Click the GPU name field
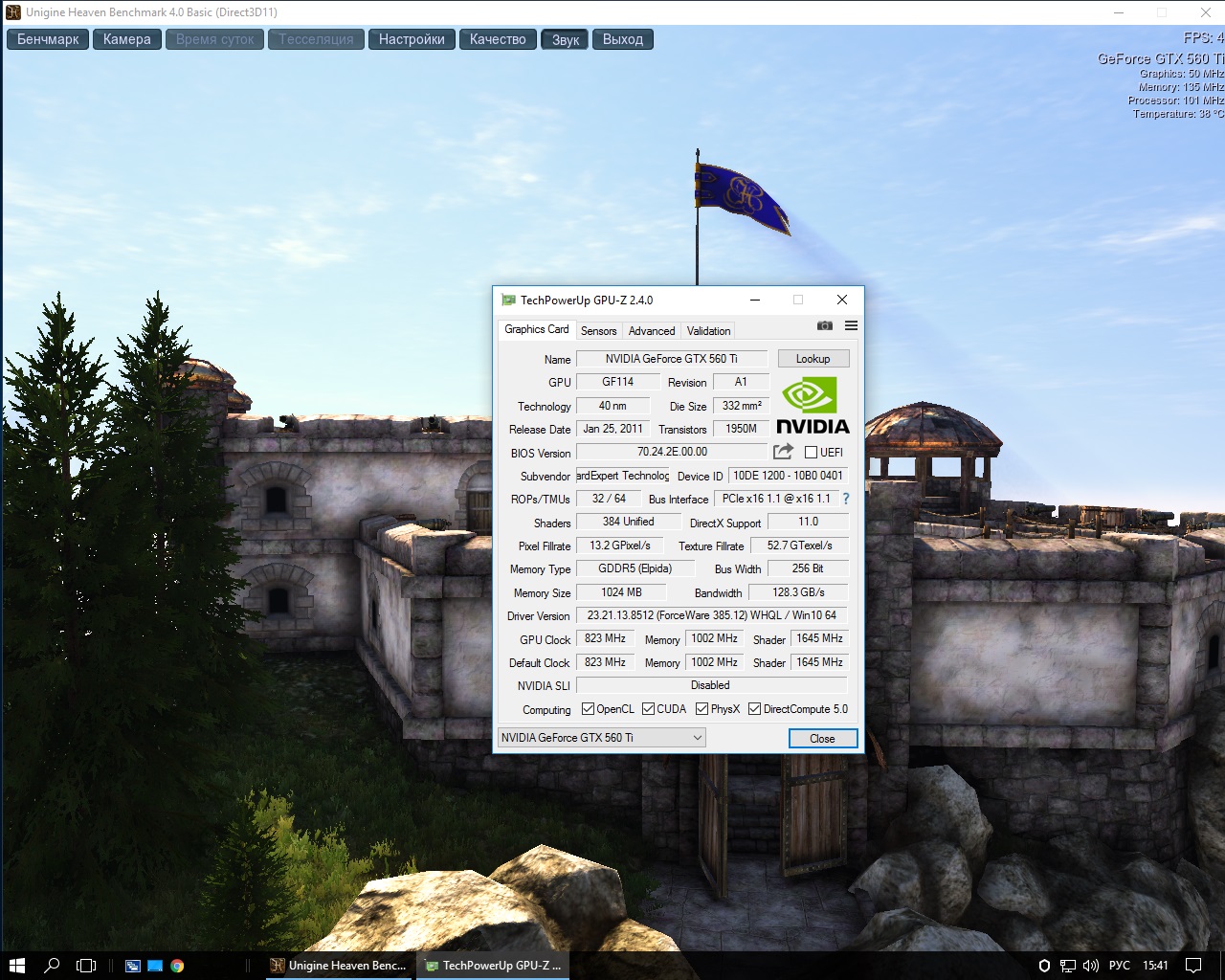This screenshot has height=980, width=1225. point(672,359)
